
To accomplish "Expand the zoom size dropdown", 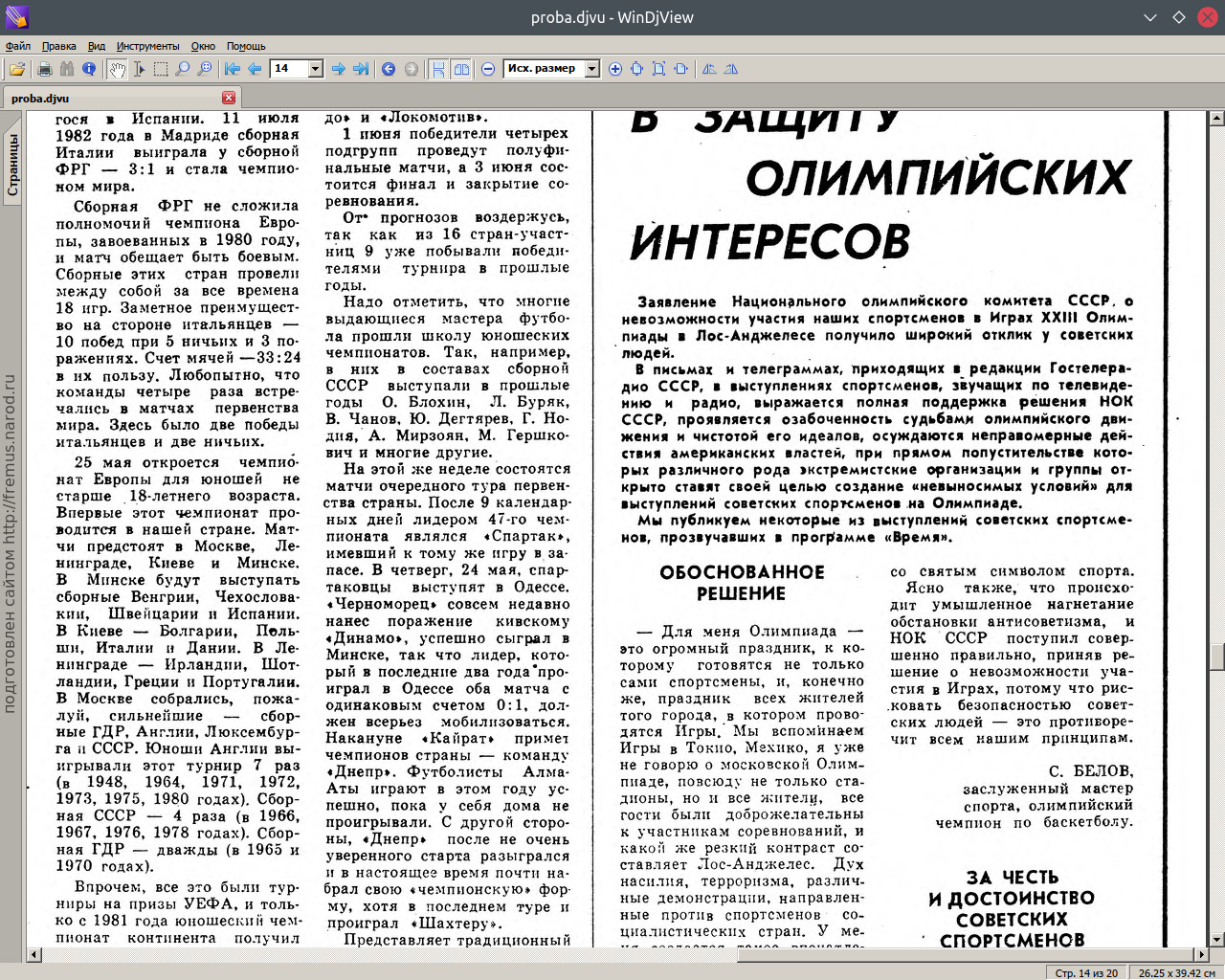I will (x=591, y=69).
